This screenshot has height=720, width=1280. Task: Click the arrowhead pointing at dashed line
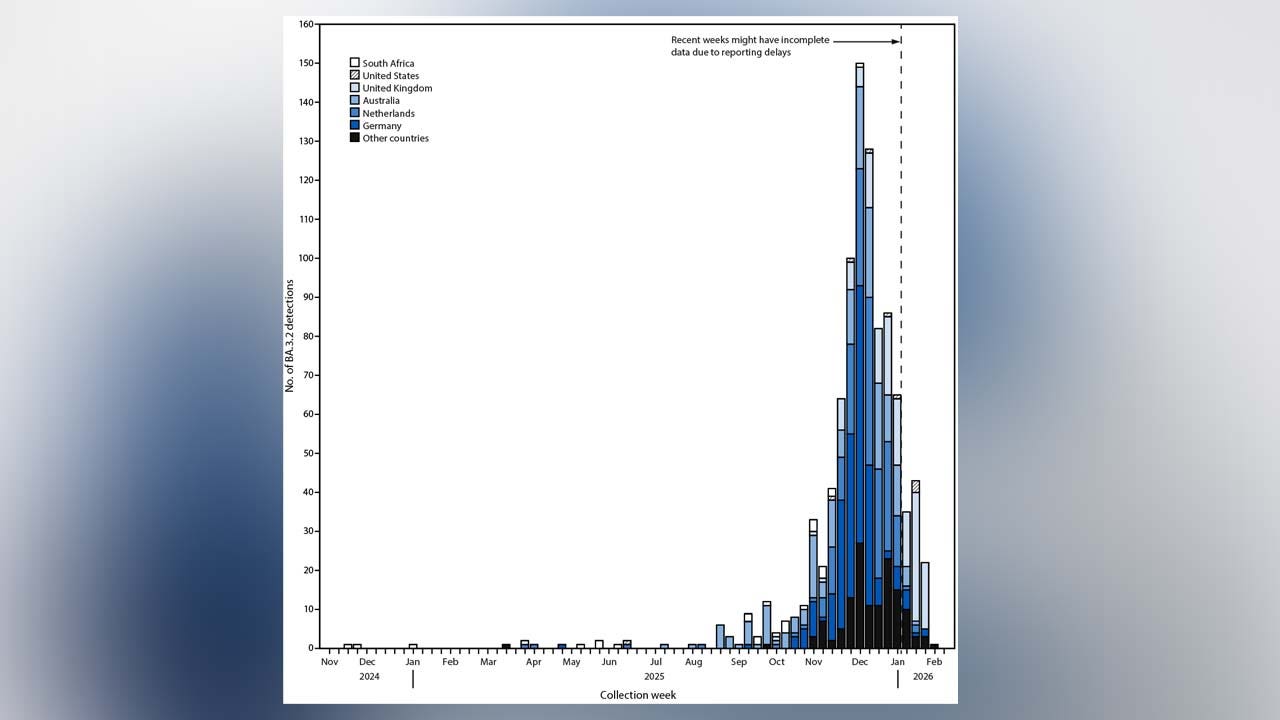[x=895, y=41]
